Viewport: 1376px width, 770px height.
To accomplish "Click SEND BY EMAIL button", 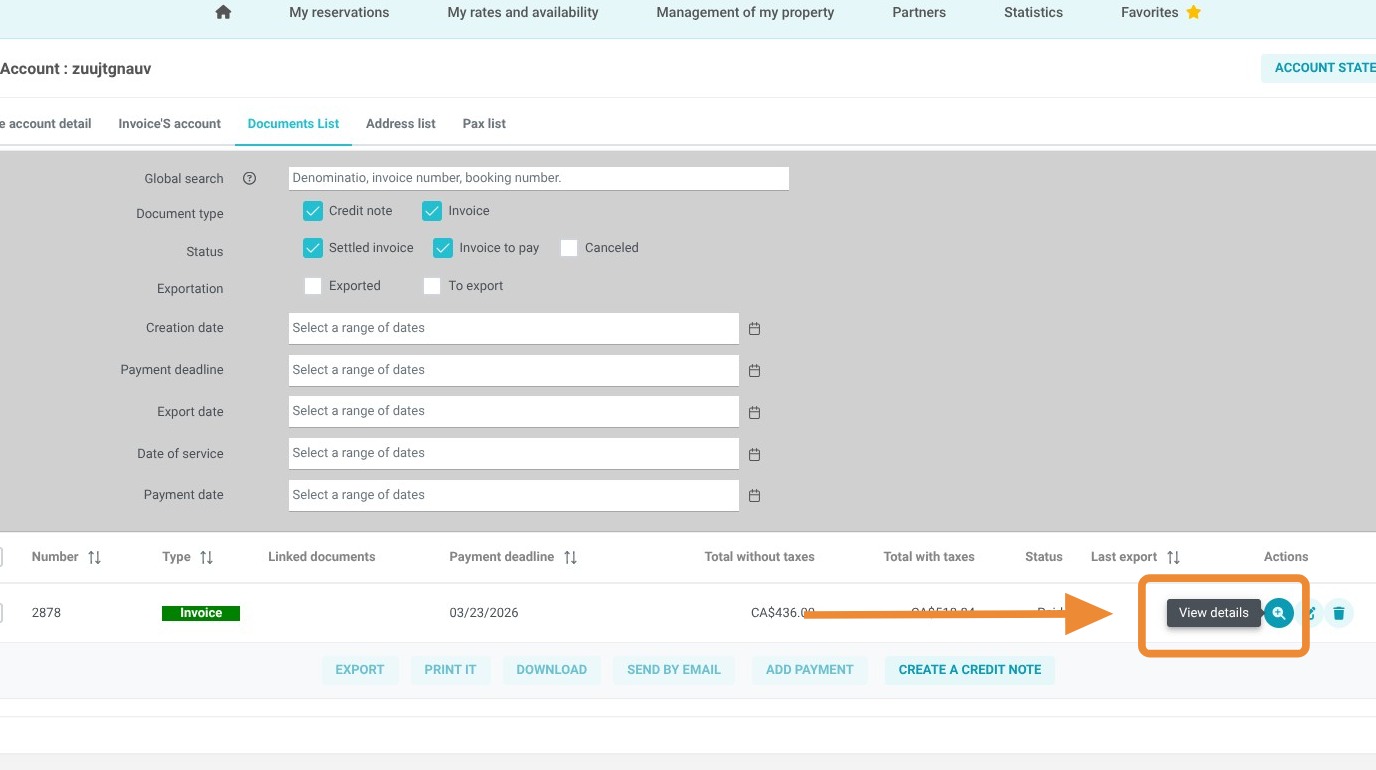I will (x=674, y=670).
